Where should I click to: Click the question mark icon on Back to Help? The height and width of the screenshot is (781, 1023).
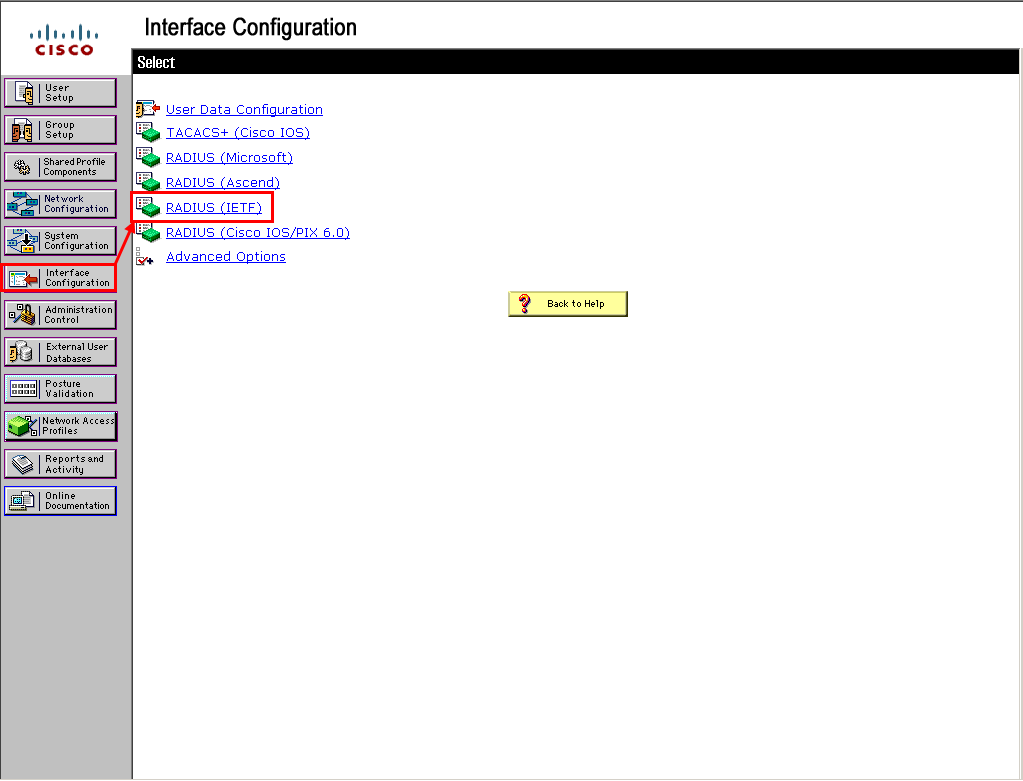click(525, 303)
